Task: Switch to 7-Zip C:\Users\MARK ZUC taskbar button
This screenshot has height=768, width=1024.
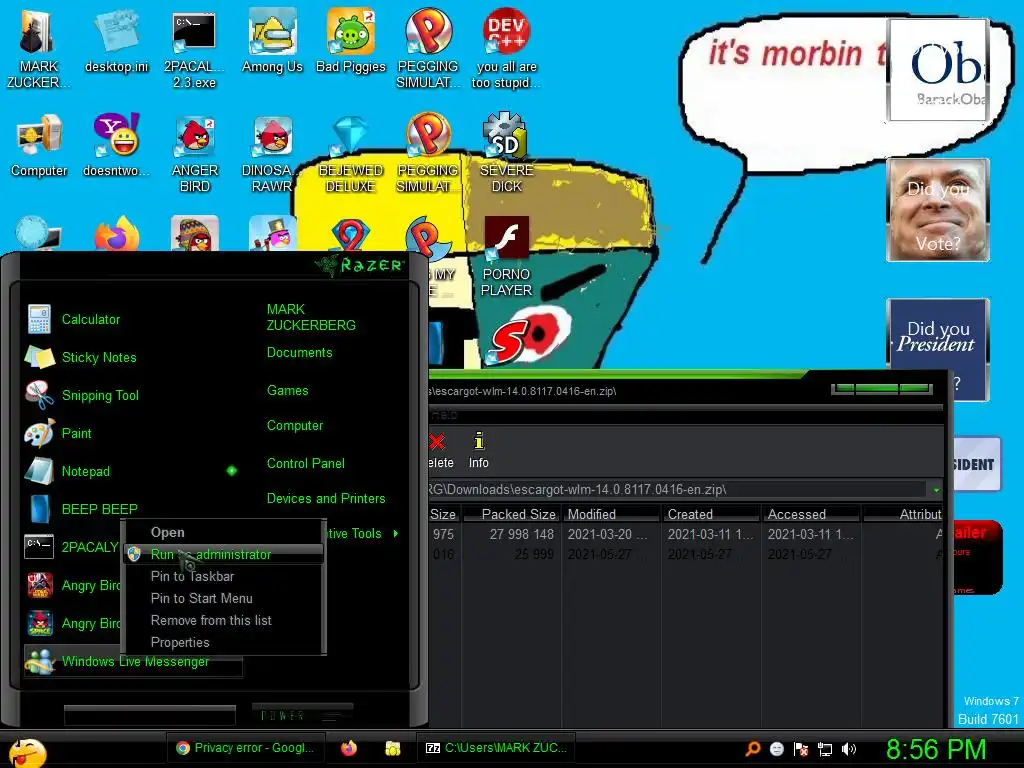Action: pos(496,748)
